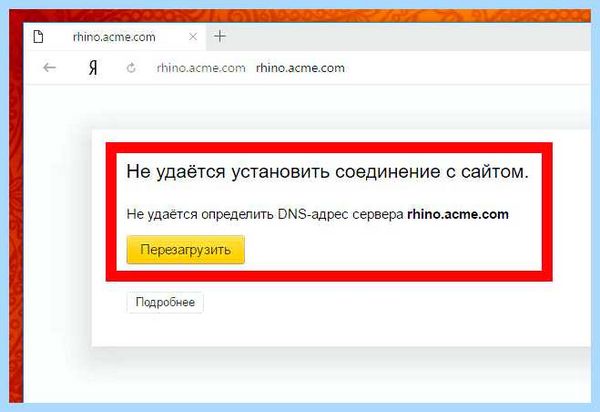Click the grey rhino.acme.com address field
This screenshot has width=600, height=412.
click(201, 68)
